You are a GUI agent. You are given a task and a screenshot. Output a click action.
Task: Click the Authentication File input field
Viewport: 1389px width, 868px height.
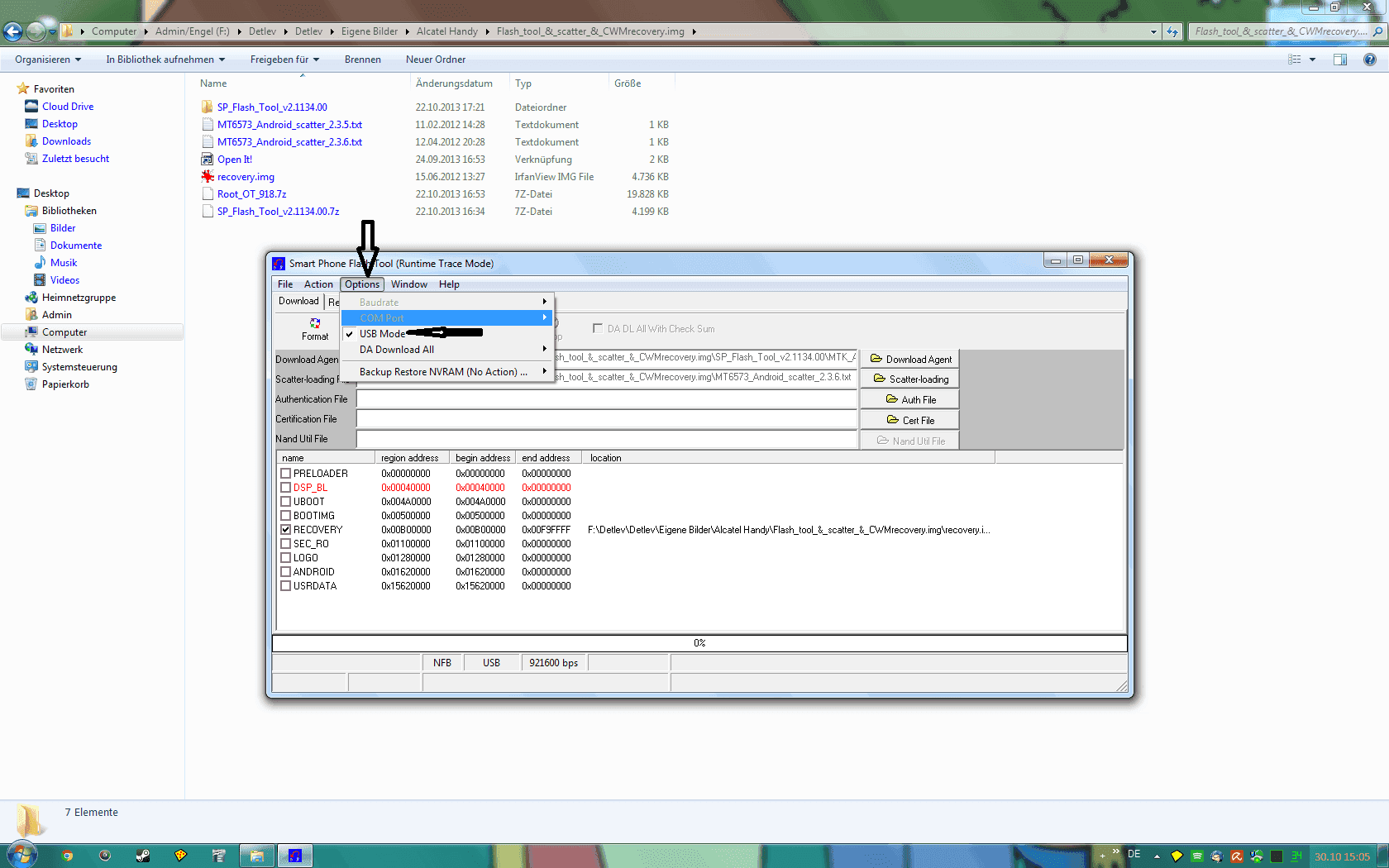pos(607,399)
